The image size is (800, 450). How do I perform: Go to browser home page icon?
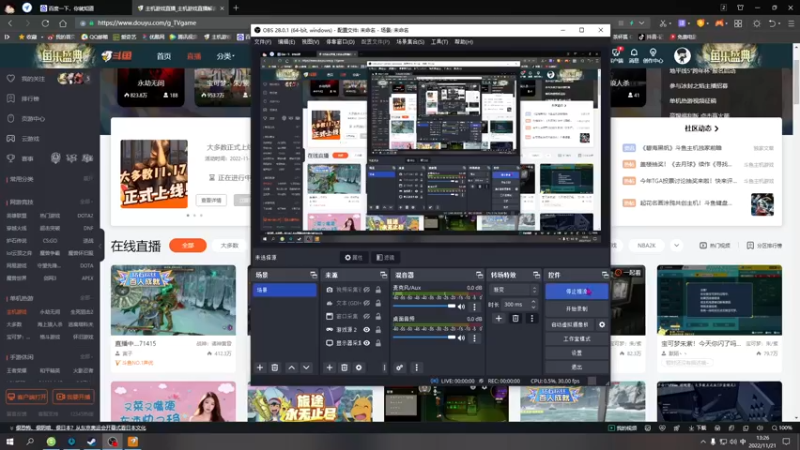tap(63, 23)
